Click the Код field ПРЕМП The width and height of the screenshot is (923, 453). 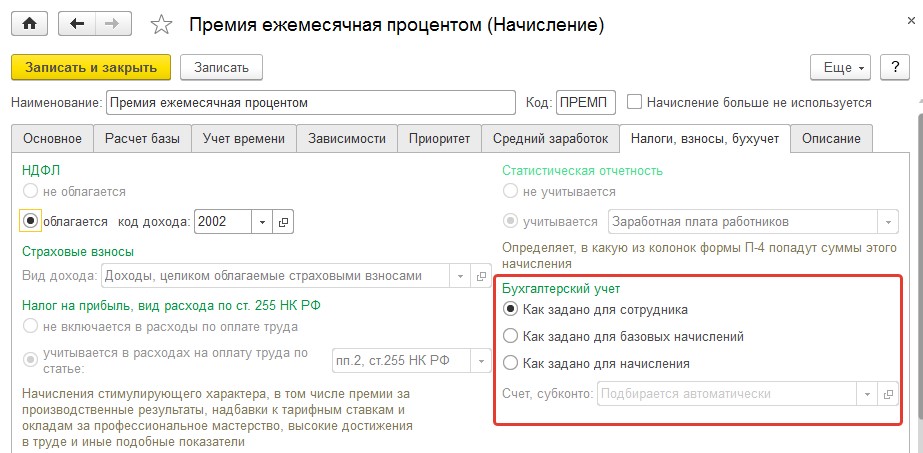[x=586, y=102]
